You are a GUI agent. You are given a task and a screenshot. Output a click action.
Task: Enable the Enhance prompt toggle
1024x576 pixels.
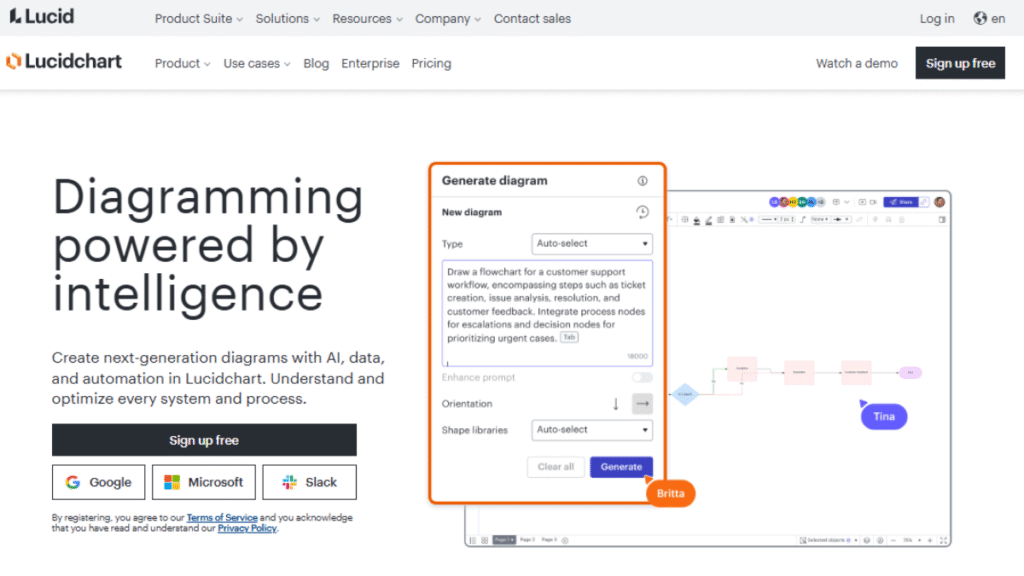642,377
